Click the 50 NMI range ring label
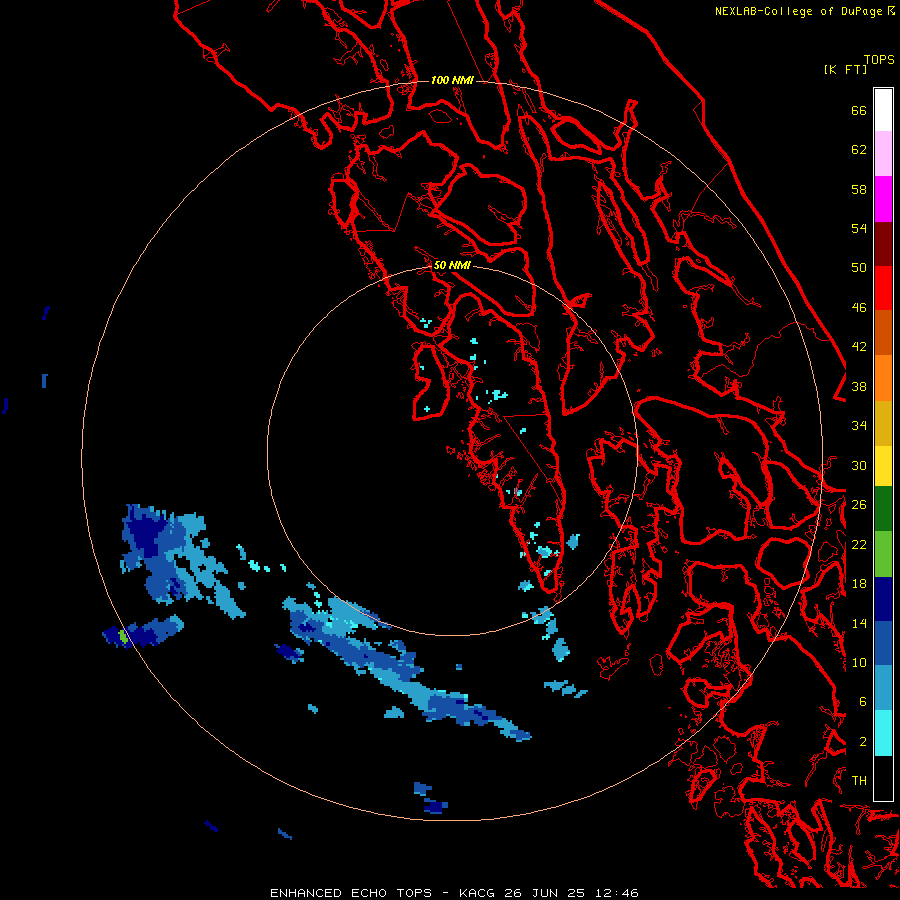900x900 pixels. (452, 265)
